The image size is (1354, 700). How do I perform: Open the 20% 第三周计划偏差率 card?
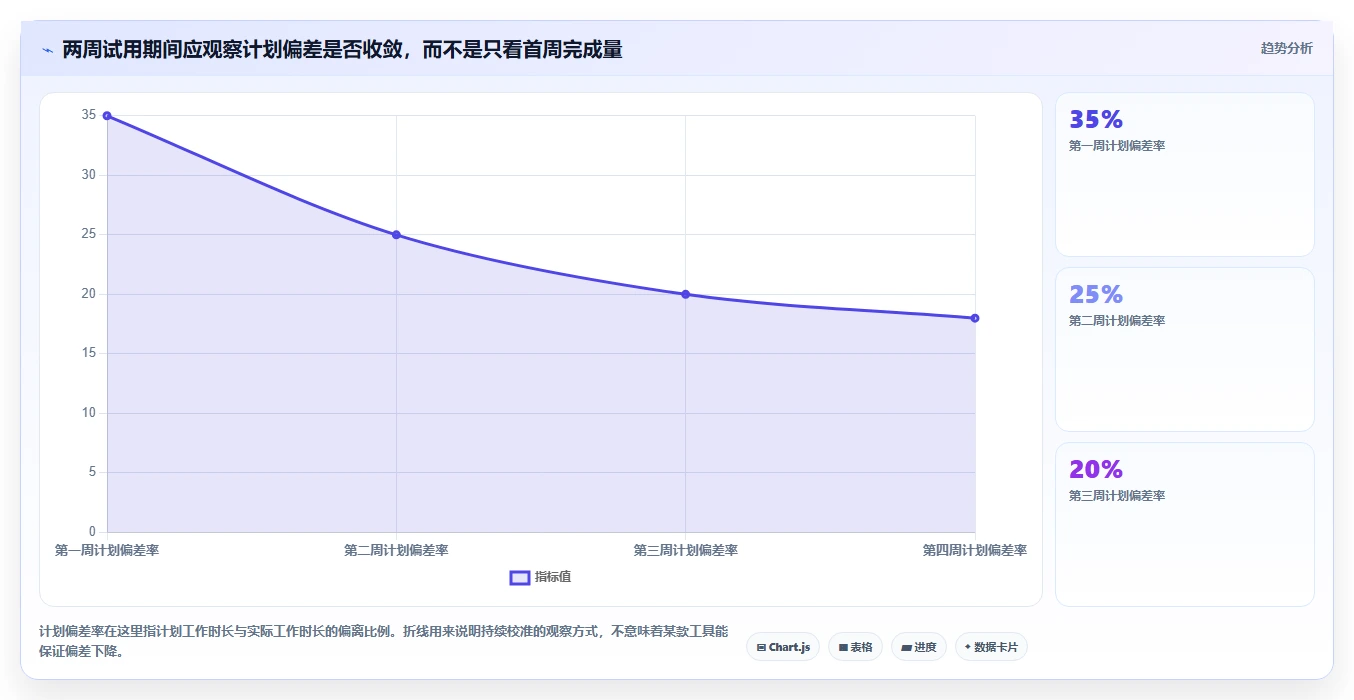click(x=1184, y=524)
